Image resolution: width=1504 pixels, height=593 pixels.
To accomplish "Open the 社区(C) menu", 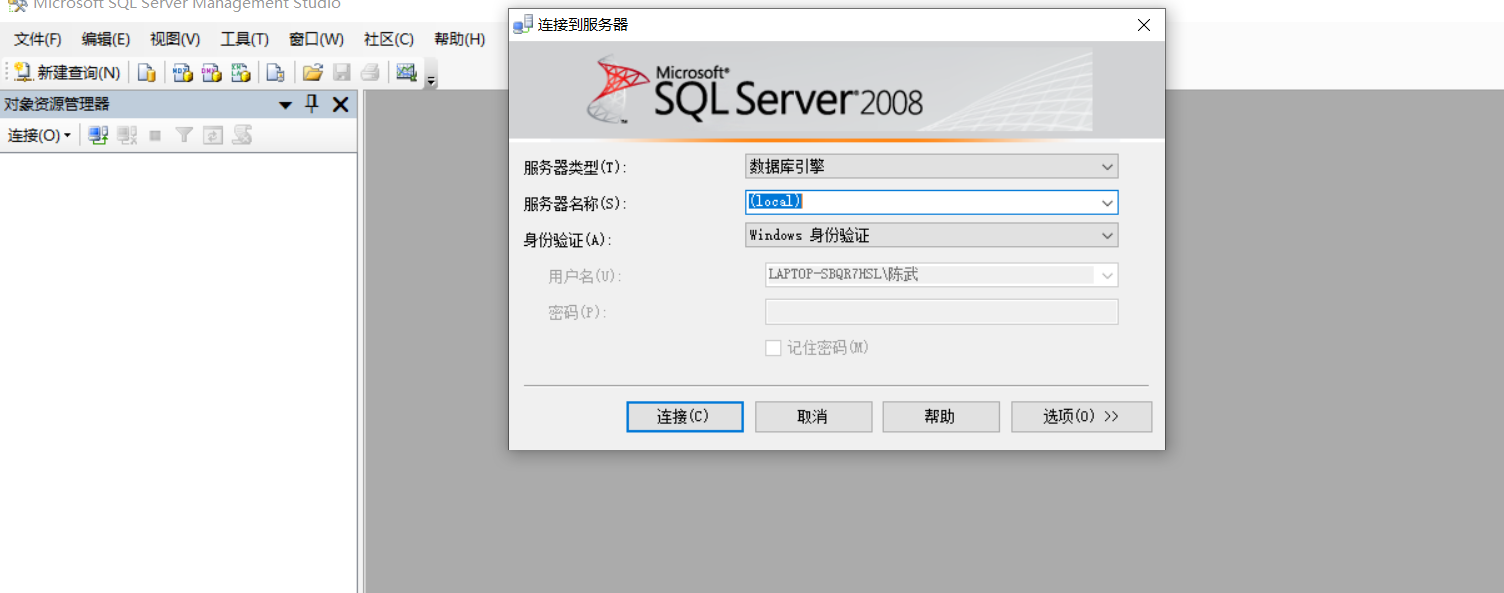I will pyautogui.click(x=389, y=39).
